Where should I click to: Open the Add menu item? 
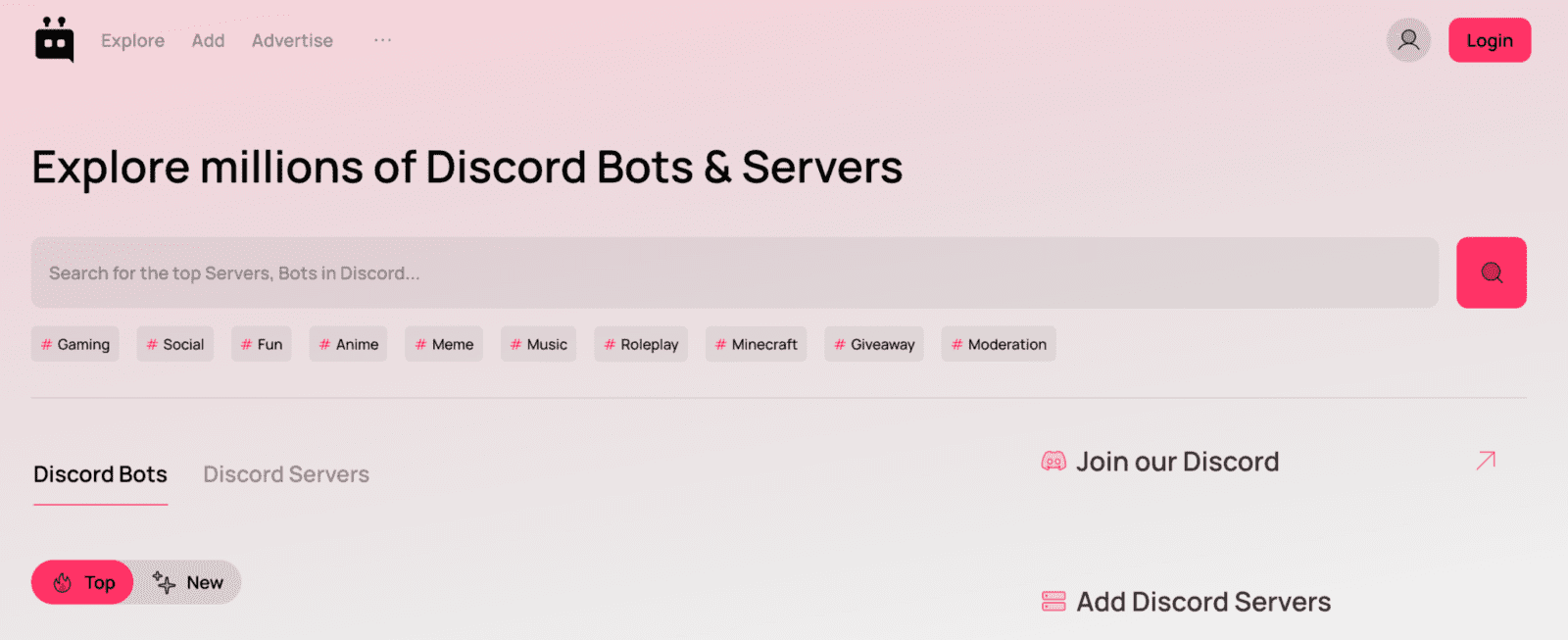click(208, 40)
